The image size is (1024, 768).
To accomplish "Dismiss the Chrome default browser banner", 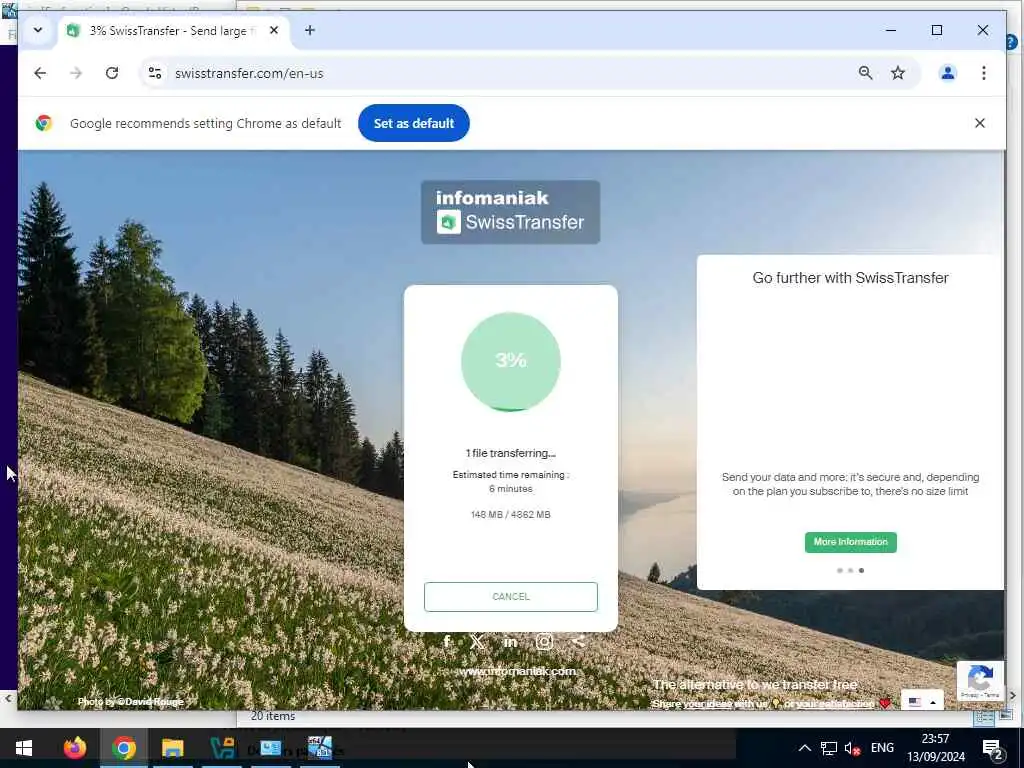I will pos(980,123).
